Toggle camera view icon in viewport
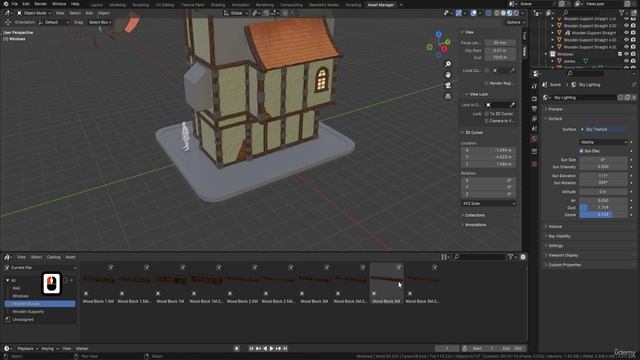 448,85
